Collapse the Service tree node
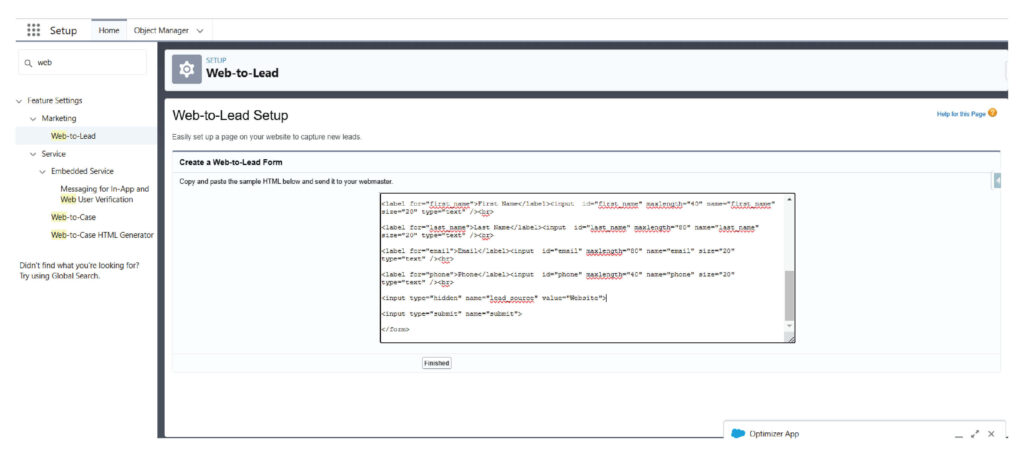Screen dimensions: 1024x454 (x=33, y=154)
